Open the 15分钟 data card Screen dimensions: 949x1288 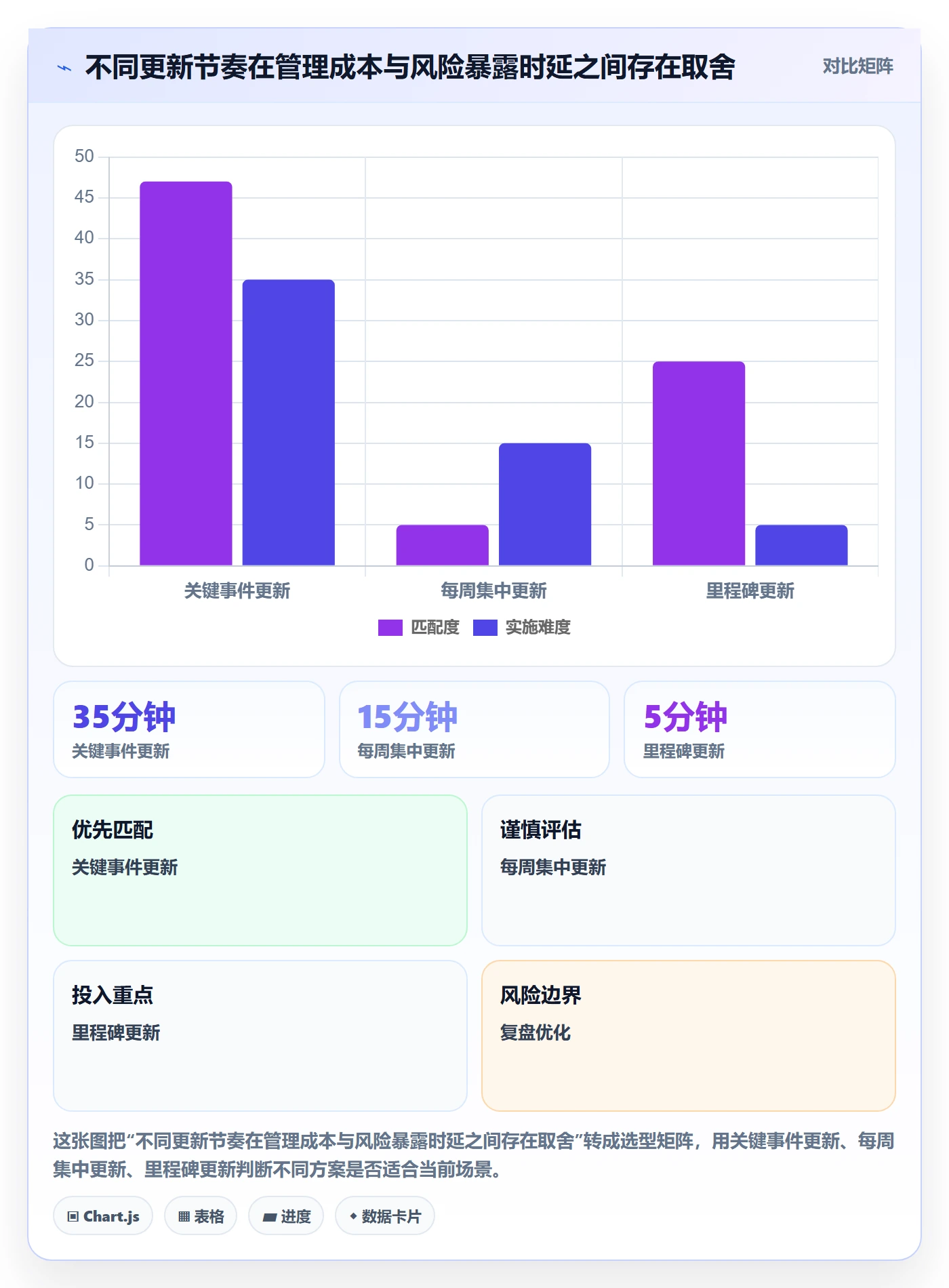[474, 729]
